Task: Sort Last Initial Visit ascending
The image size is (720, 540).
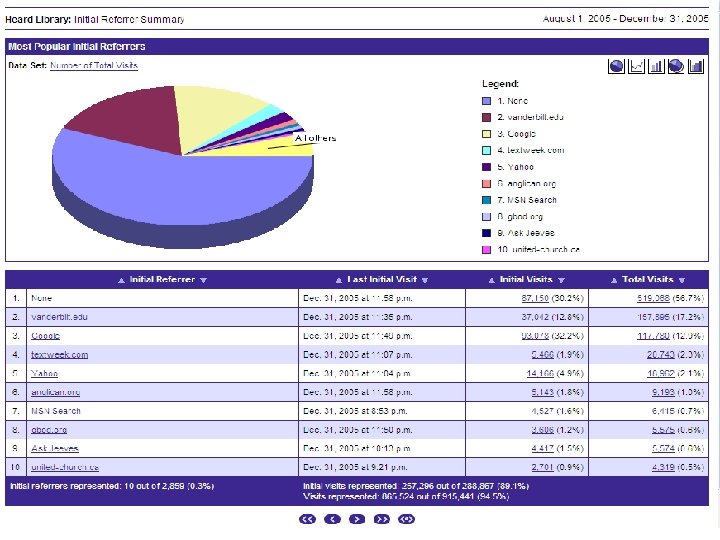Action: 339,280
